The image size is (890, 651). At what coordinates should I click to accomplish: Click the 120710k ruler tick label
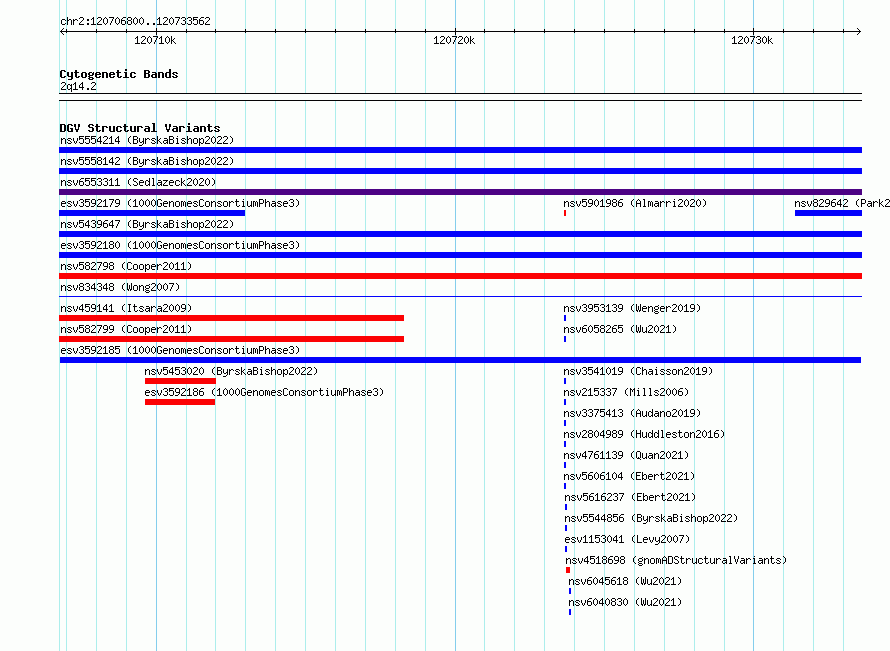[155, 40]
